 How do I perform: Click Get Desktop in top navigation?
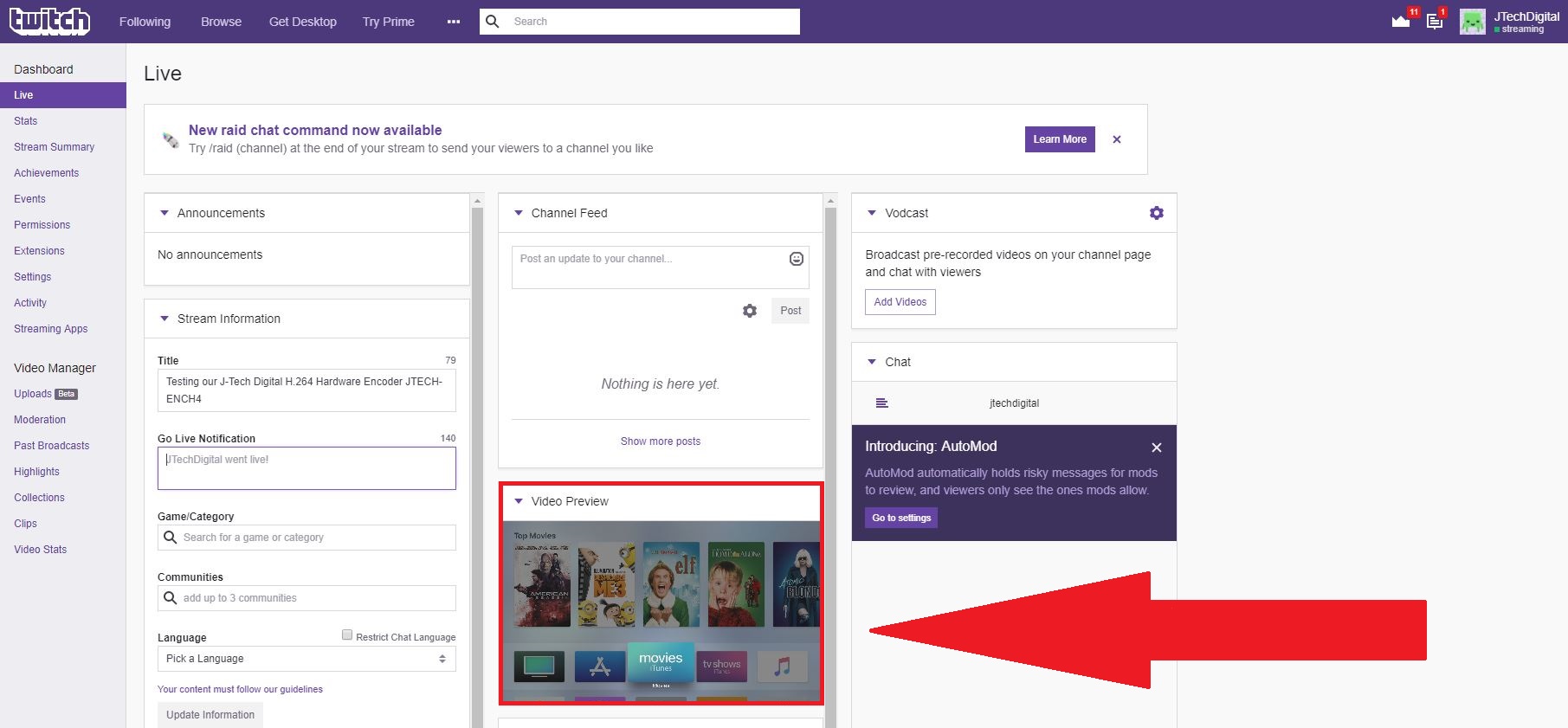pyautogui.click(x=303, y=22)
